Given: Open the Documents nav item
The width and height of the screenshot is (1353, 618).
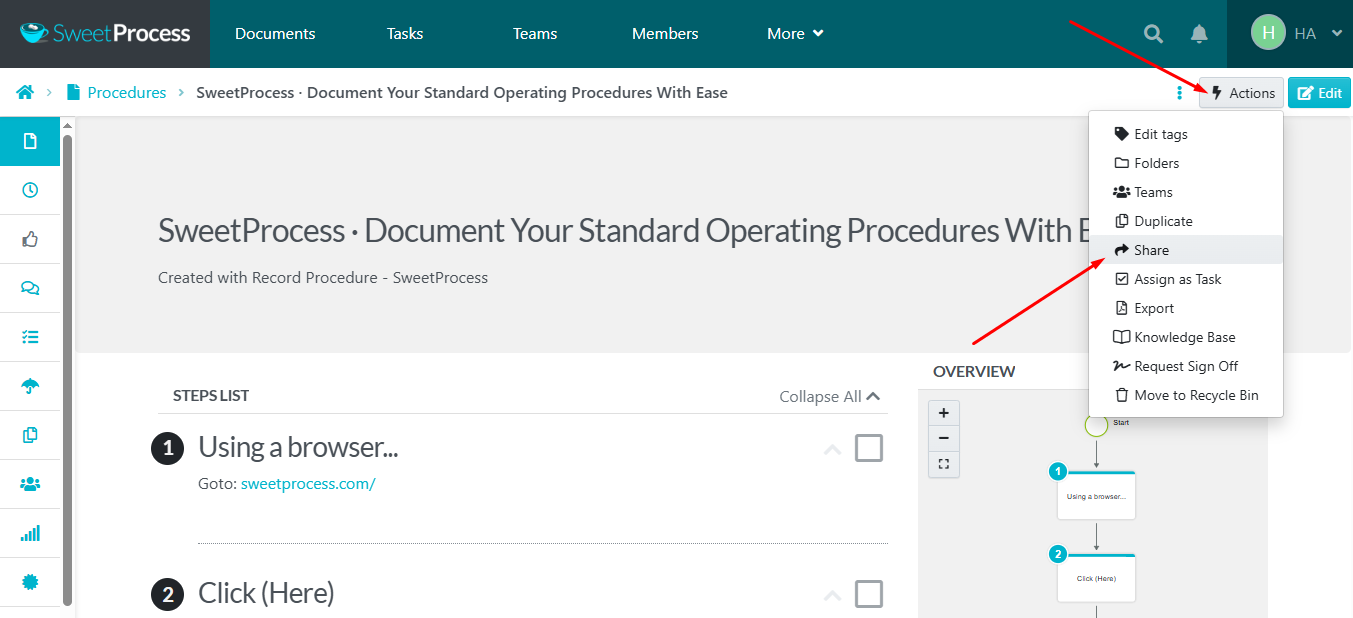Looking at the screenshot, I should [x=275, y=34].
